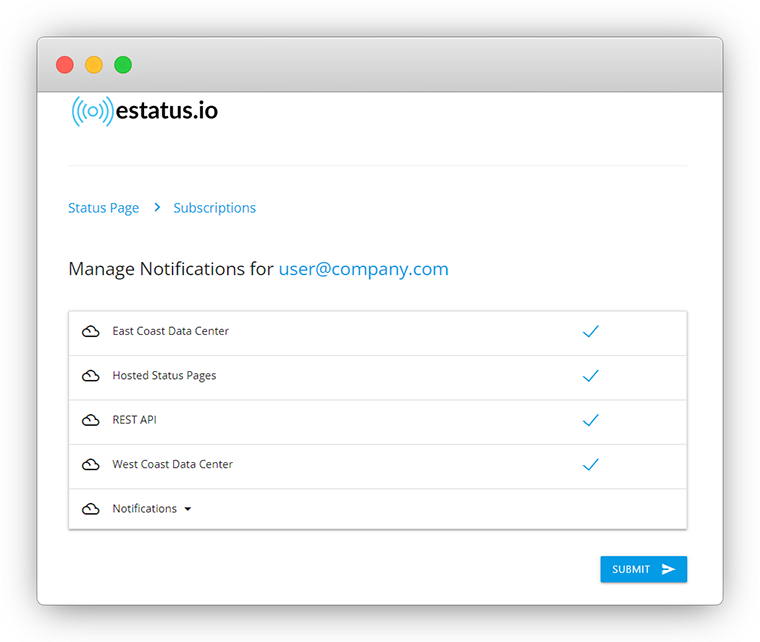Click the cloud icon beside West Coast Data Center

(x=91, y=465)
